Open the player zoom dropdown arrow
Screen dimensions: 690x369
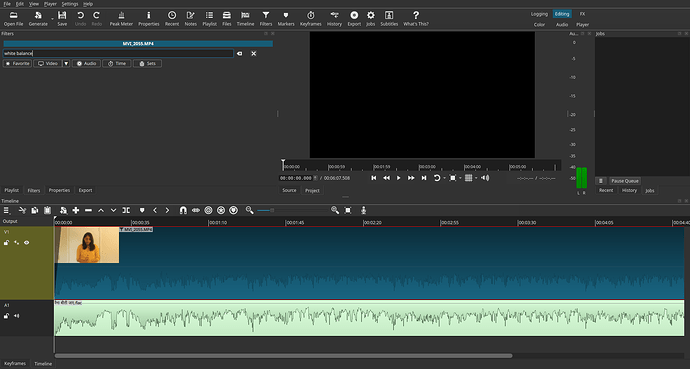[x=460, y=178]
